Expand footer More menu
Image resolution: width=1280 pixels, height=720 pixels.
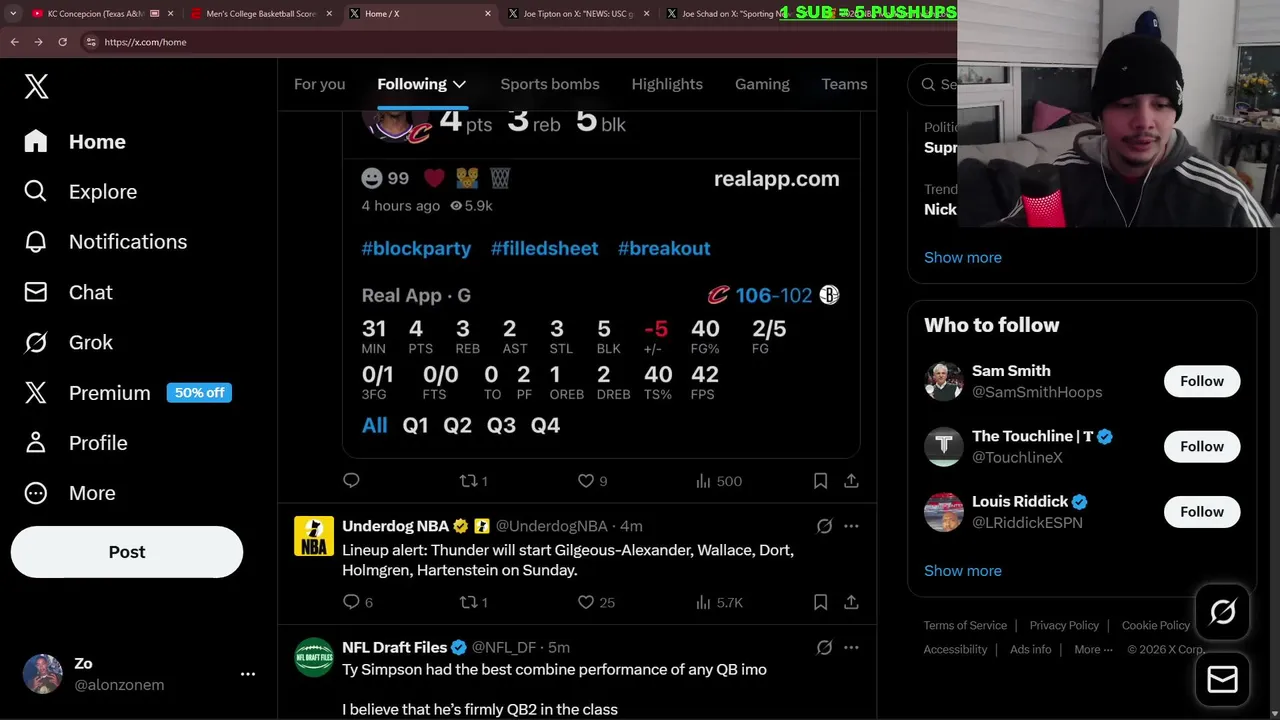pos(1093,649)
